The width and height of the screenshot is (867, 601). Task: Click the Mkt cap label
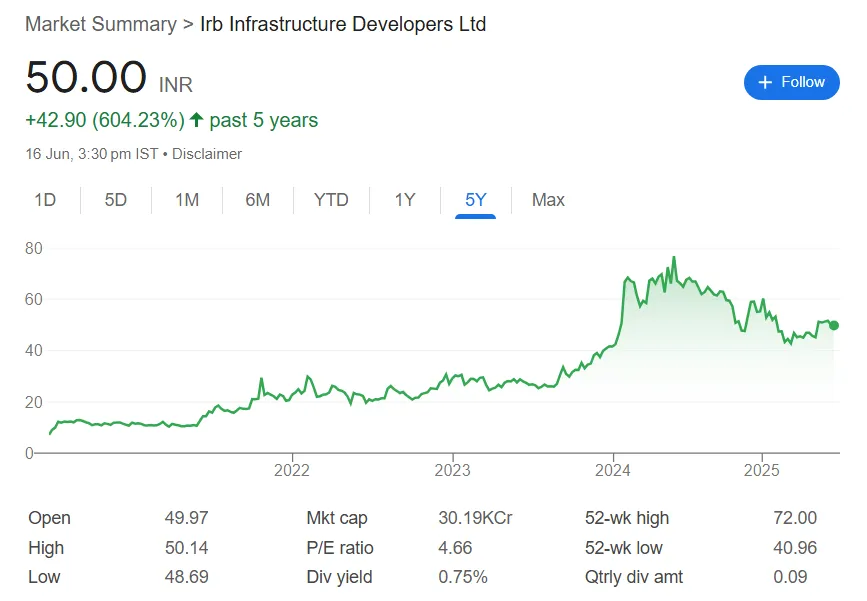pyautogui.click(x=337, y=518)
